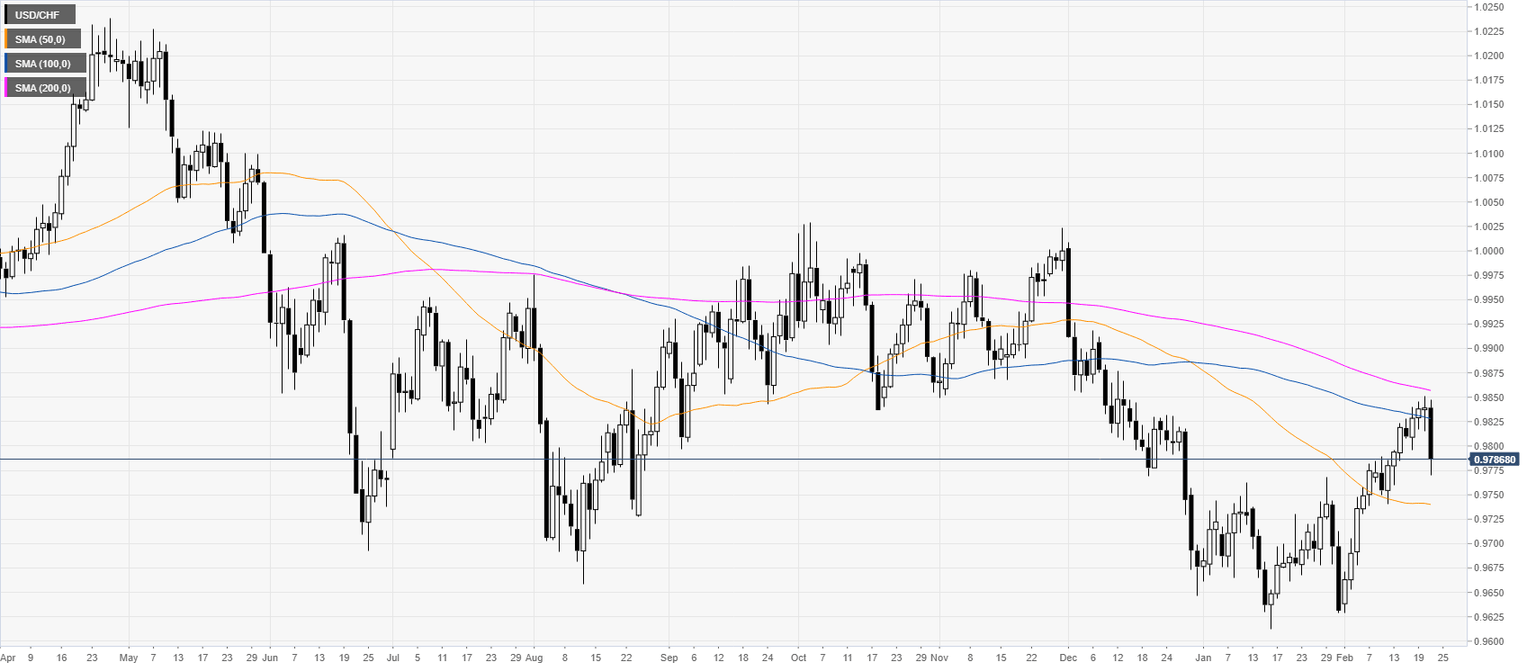Click the 0.9750 price axis label
Image resolution: width=1536 pixels, height=669 pixels.
pos(1488,495)
